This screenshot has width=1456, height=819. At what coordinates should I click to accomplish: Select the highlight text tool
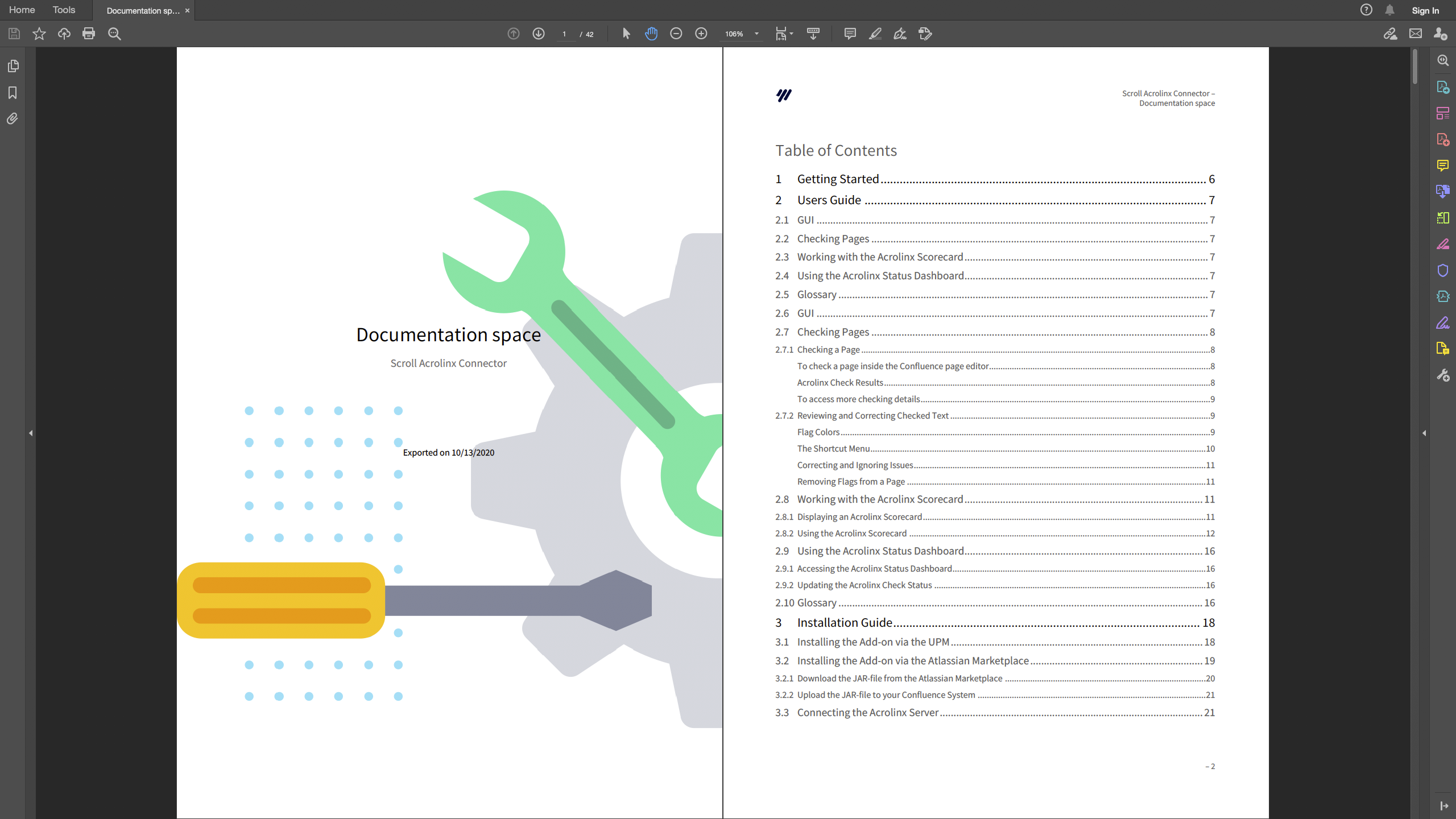coord(875,34)
